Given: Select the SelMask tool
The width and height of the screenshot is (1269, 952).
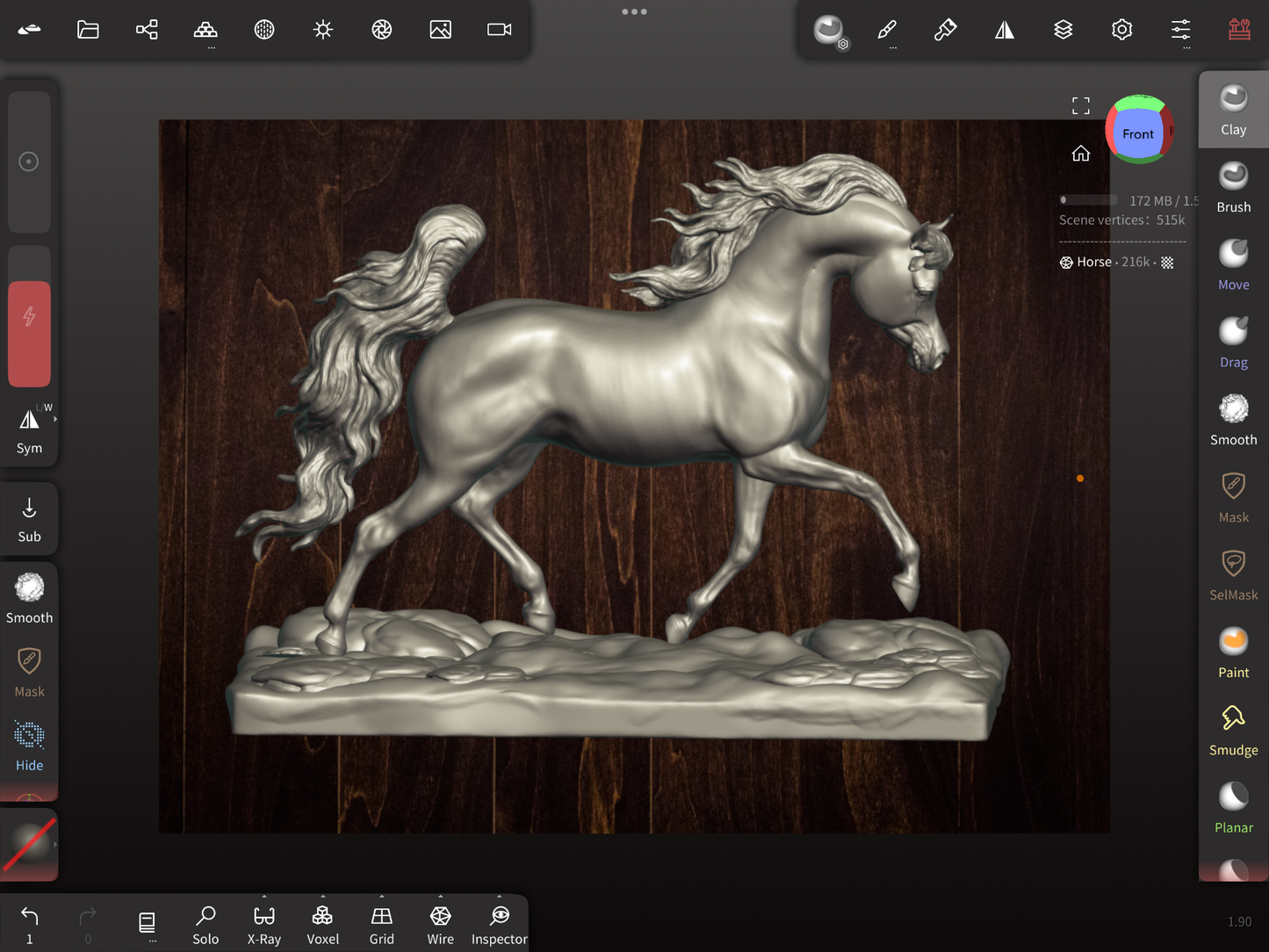Looking at the screenshot, I should (1233, 574).
